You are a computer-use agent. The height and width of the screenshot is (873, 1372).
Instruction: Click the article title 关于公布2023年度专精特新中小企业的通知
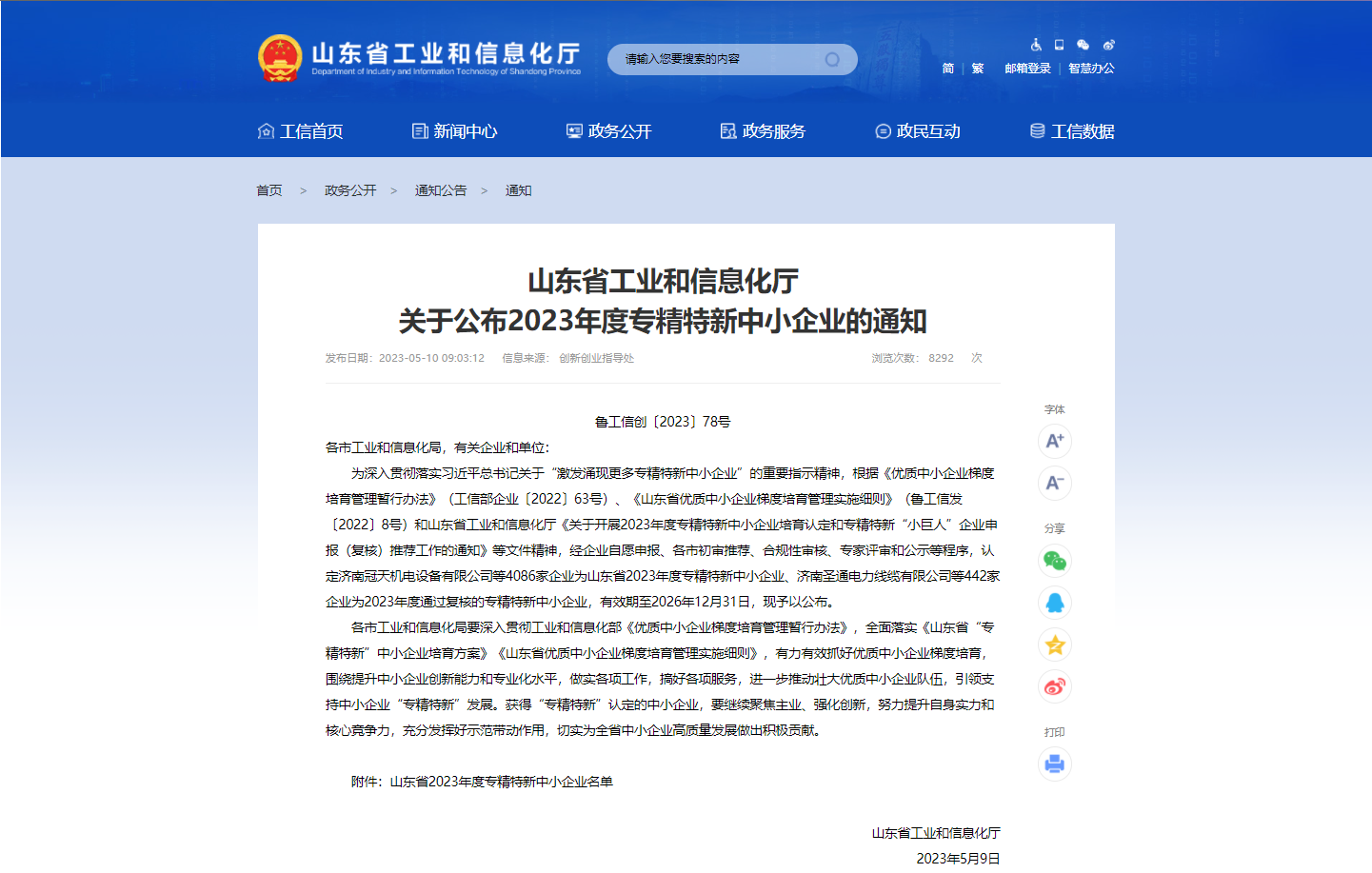coord(663,321)
